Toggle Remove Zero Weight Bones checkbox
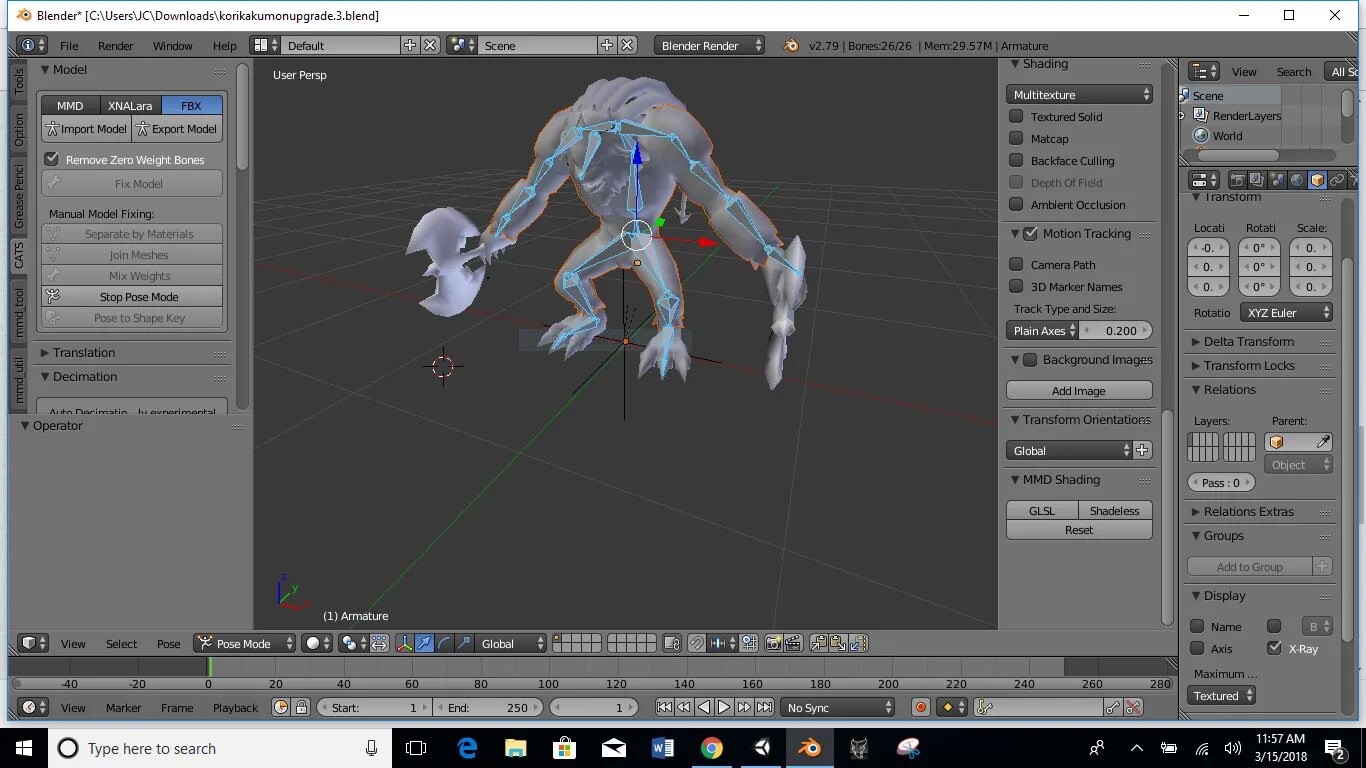The width and height of the screenshot is (1366, 768). pyautogui.click(x=52, y=159)
